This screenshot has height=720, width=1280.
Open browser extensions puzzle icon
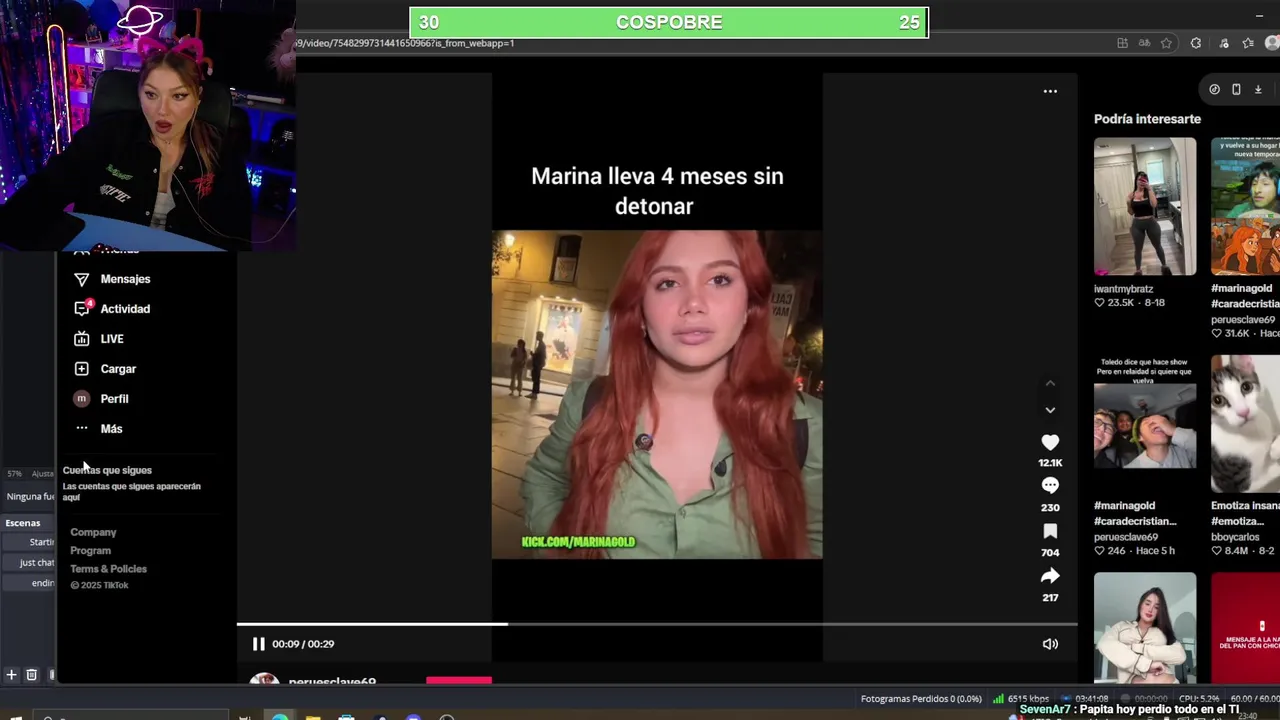(x=1196, y=43)
